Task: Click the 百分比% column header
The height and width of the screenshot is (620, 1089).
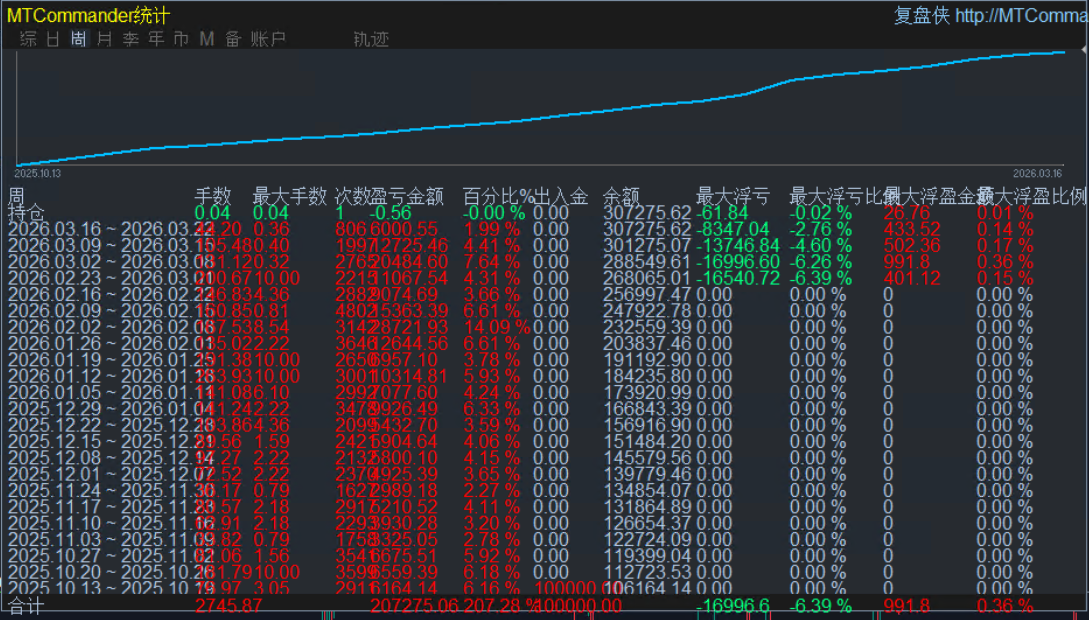Action: click(x=499, y=196)
